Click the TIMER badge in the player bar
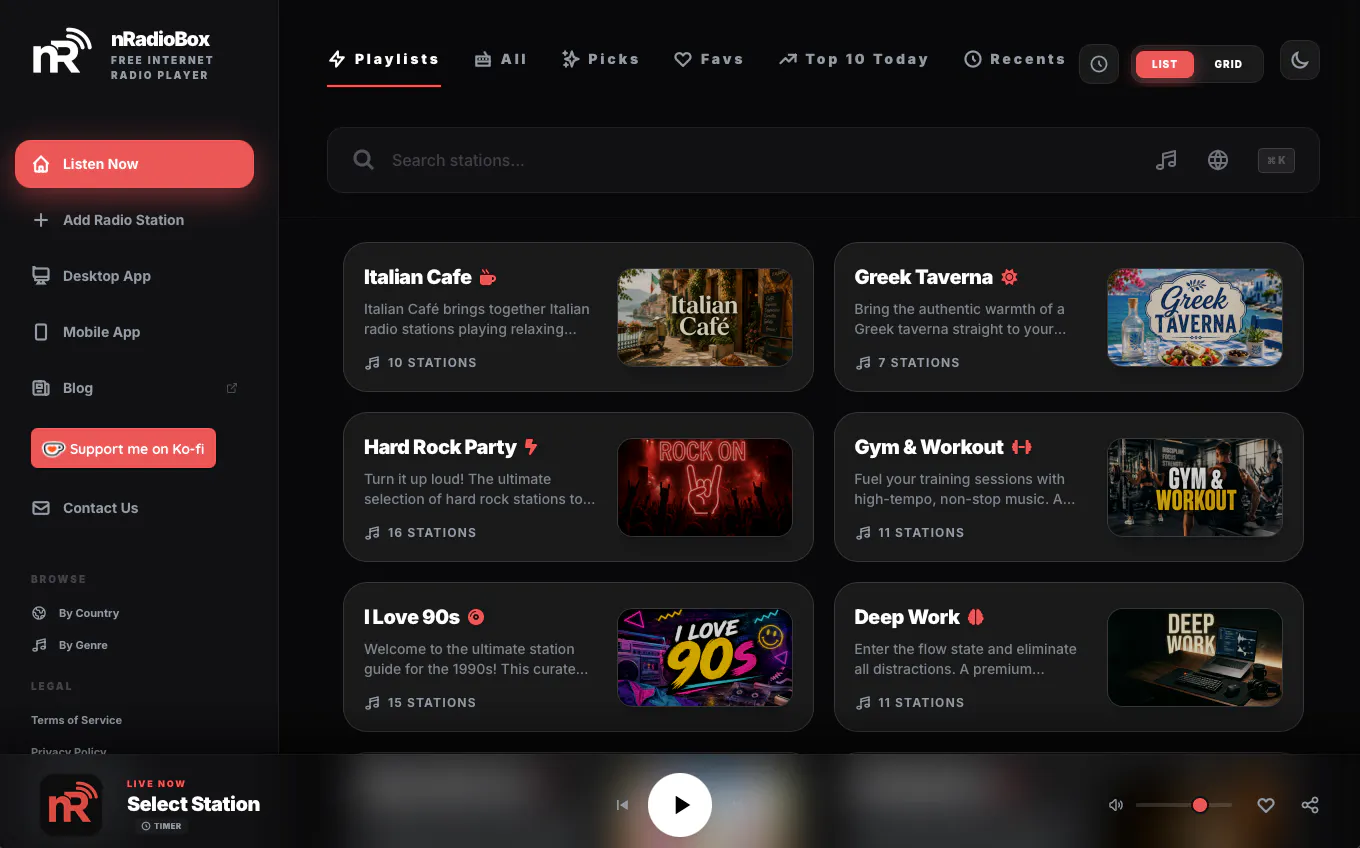 click(161, 826)
